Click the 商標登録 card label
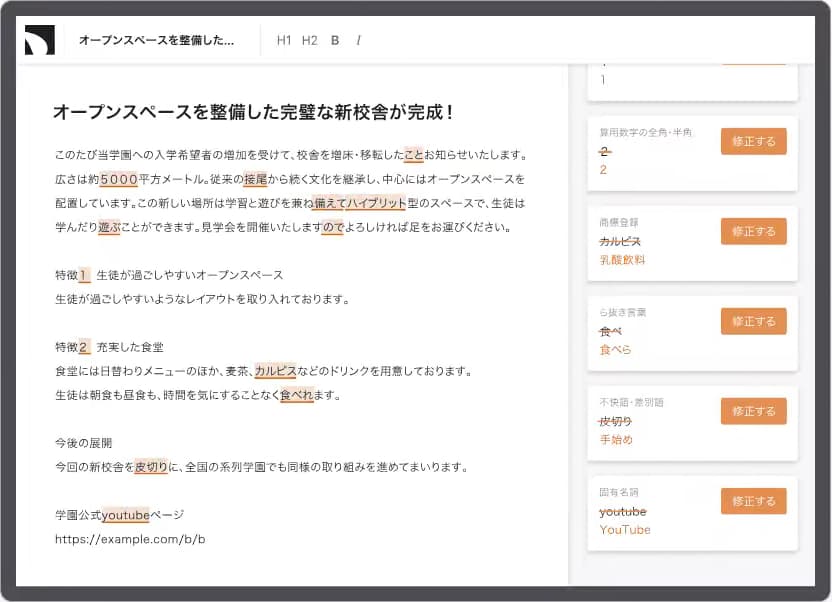Viewport: 832px width, 602px height. [619, 223]
